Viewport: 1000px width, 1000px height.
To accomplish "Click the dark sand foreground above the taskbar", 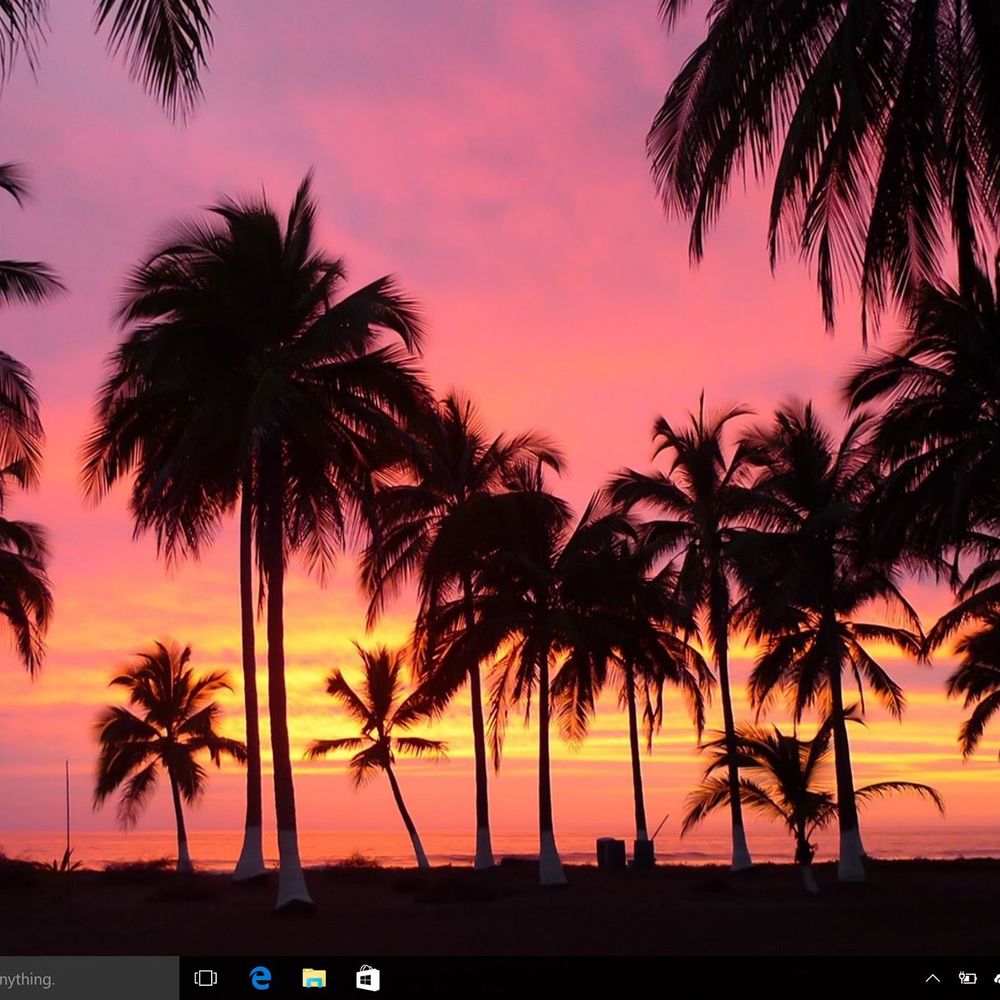I will (500, 920).
